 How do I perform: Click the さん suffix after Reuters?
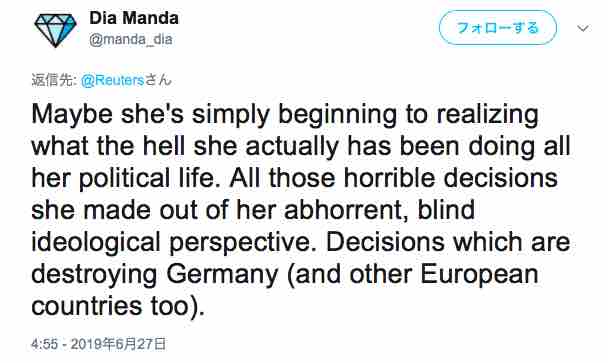click(x=158, y=80)
